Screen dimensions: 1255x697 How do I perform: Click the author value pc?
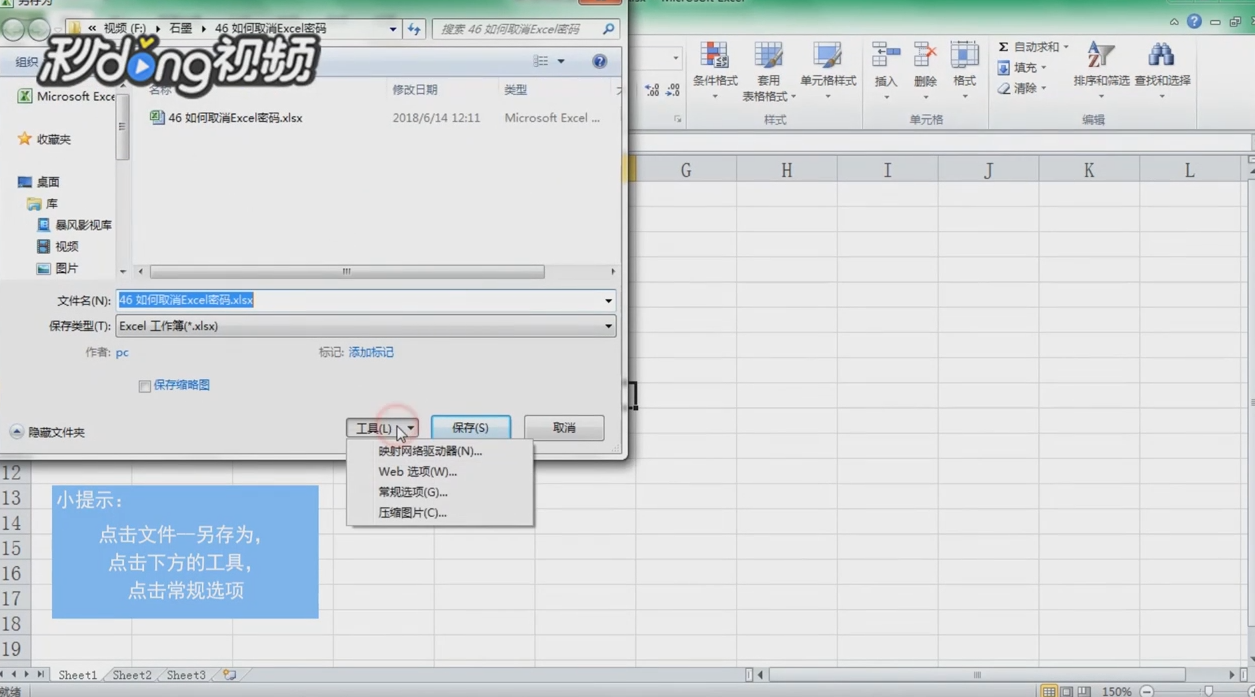pos(122,352)
